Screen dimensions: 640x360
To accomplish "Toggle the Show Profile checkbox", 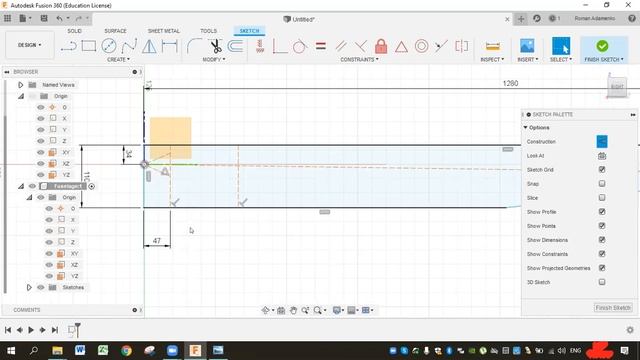I will (x=602, y=211).
